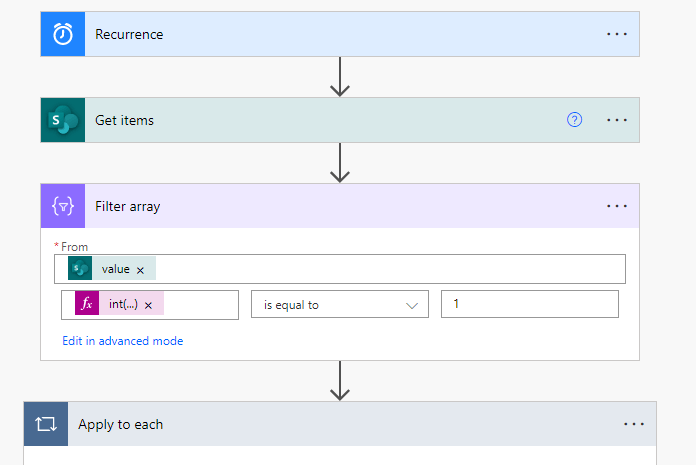This screenshot has width=696, height=465.
Task: Remove the value token from From field
Action: point(140,270)
